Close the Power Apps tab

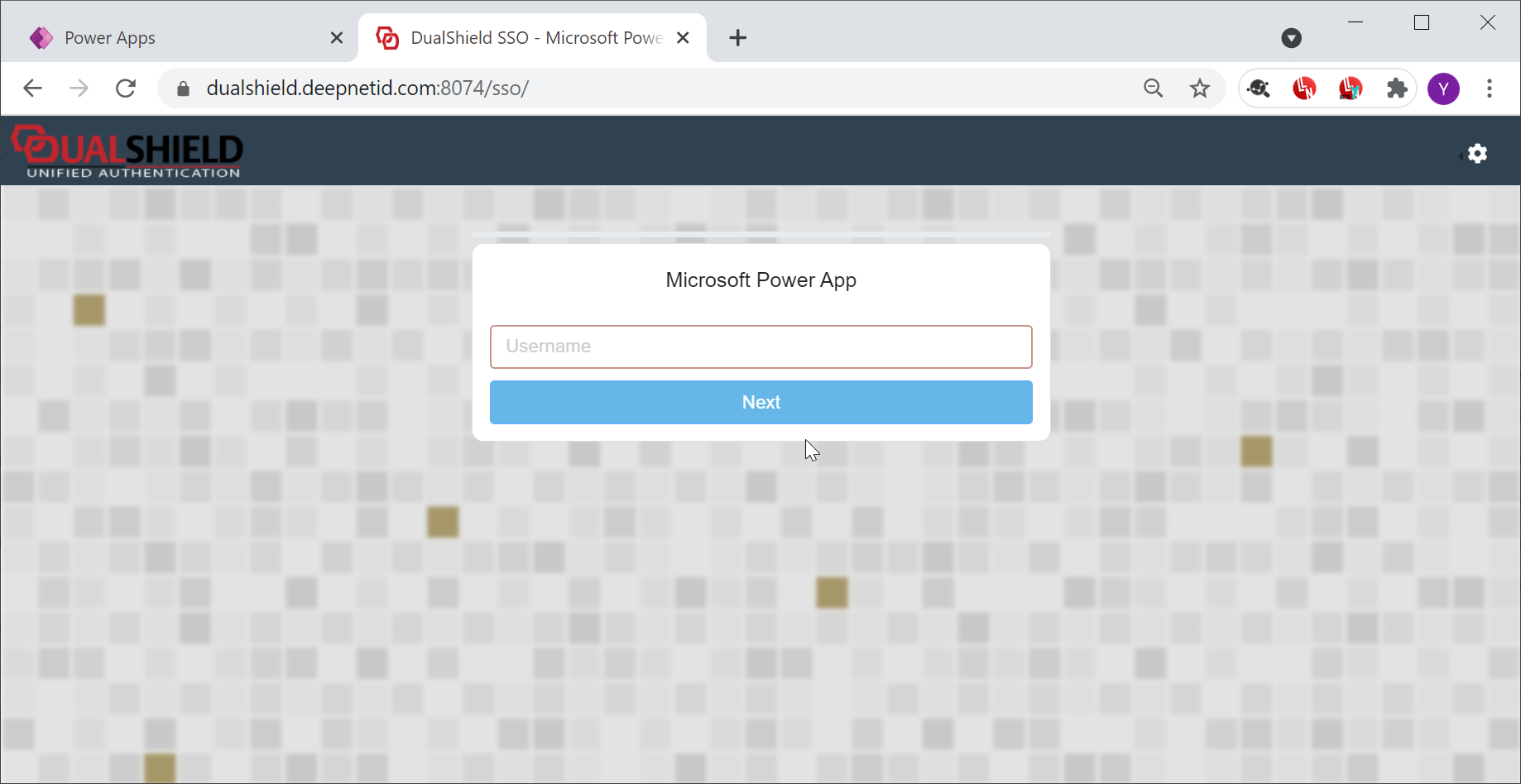coord(336,38)
